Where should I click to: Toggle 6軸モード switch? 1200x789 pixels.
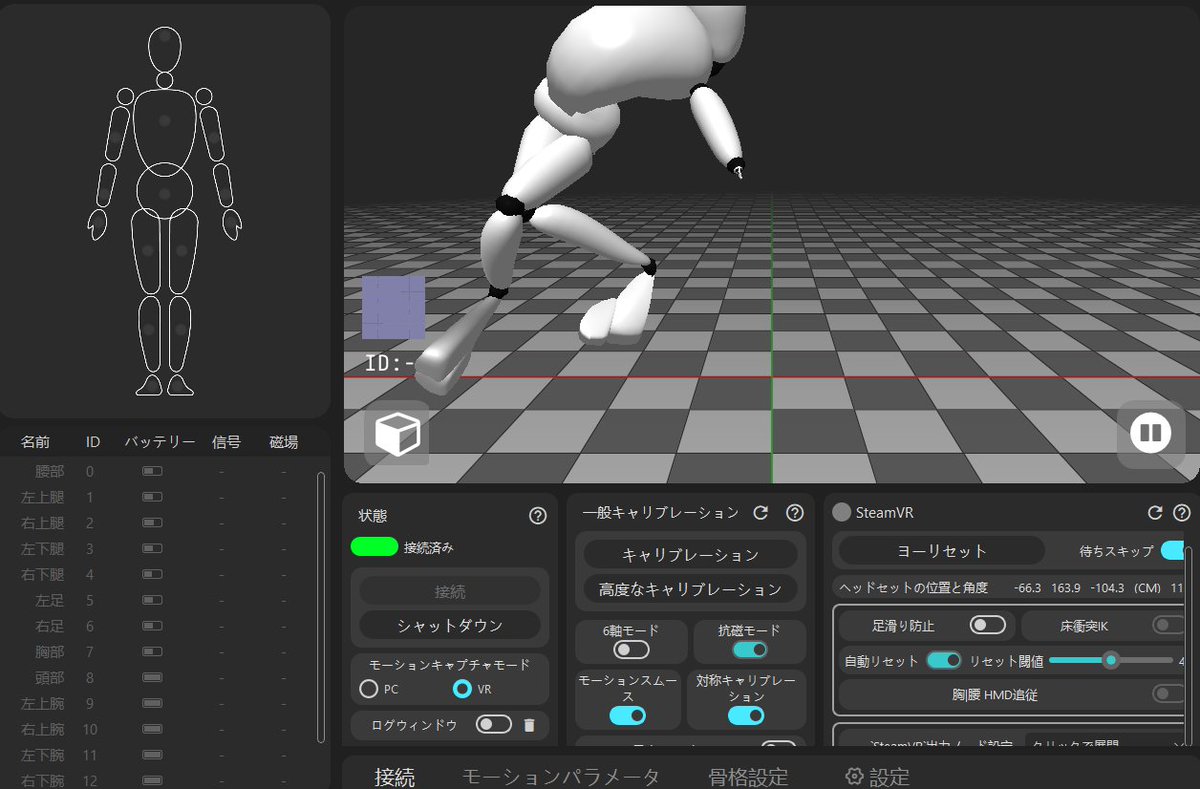632,650
